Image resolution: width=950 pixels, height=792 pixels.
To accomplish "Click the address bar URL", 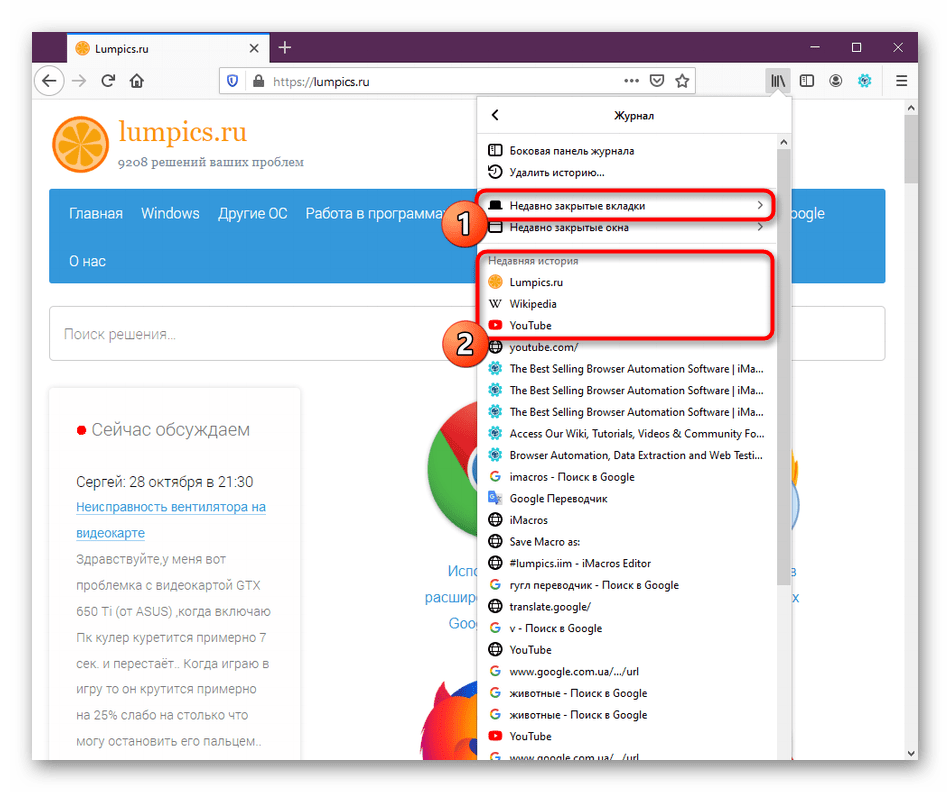I will click(321, 82).
